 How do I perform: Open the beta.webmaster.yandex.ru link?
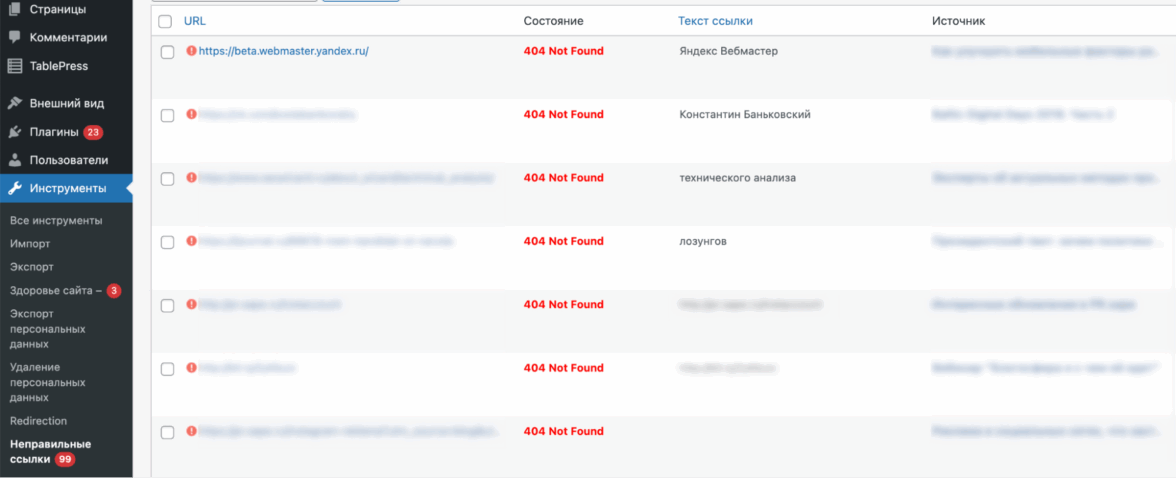(x=283, y=51)
